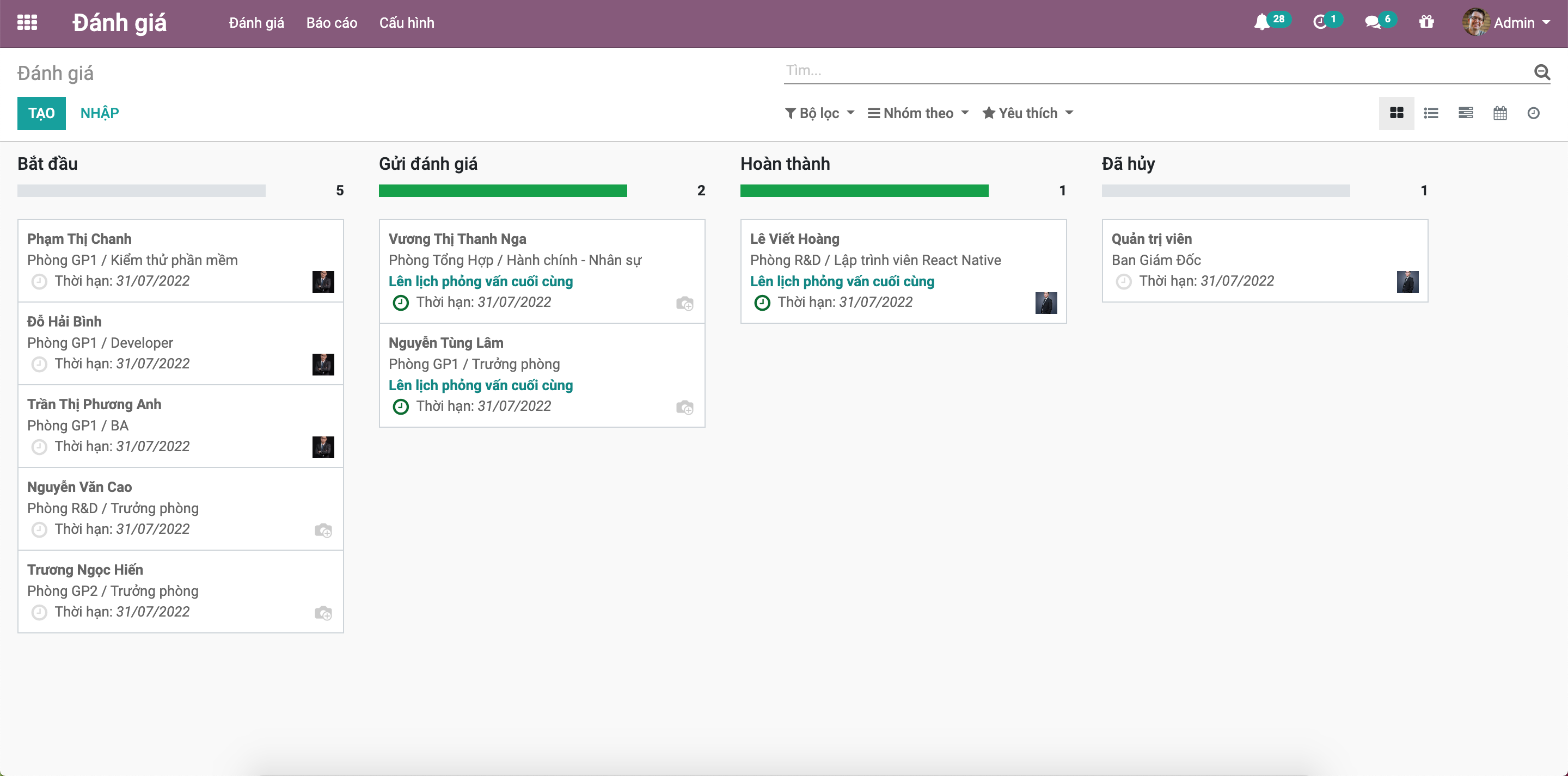Click the green Gửi đánh giá progress bar
Image resolution: width=1568 pixels, height=776 pixels.
coord(503,190)
